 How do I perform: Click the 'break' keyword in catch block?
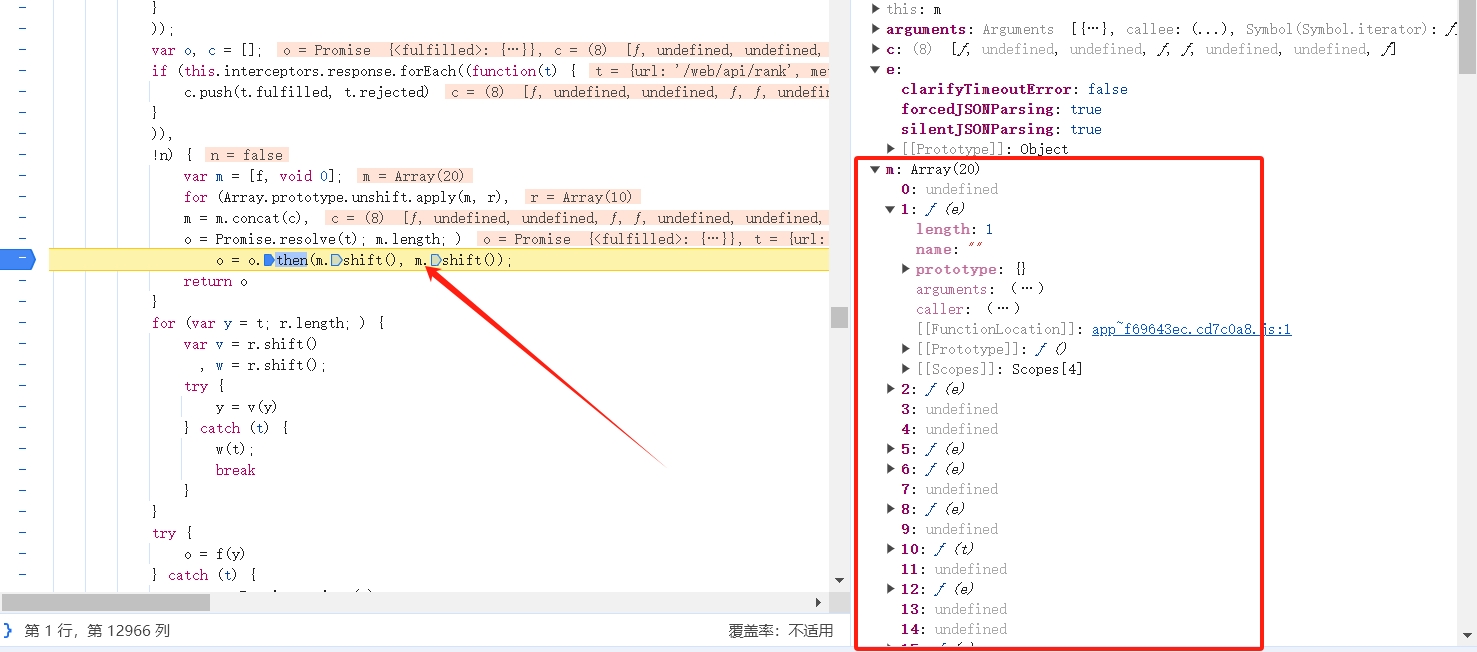coord(235,470)
